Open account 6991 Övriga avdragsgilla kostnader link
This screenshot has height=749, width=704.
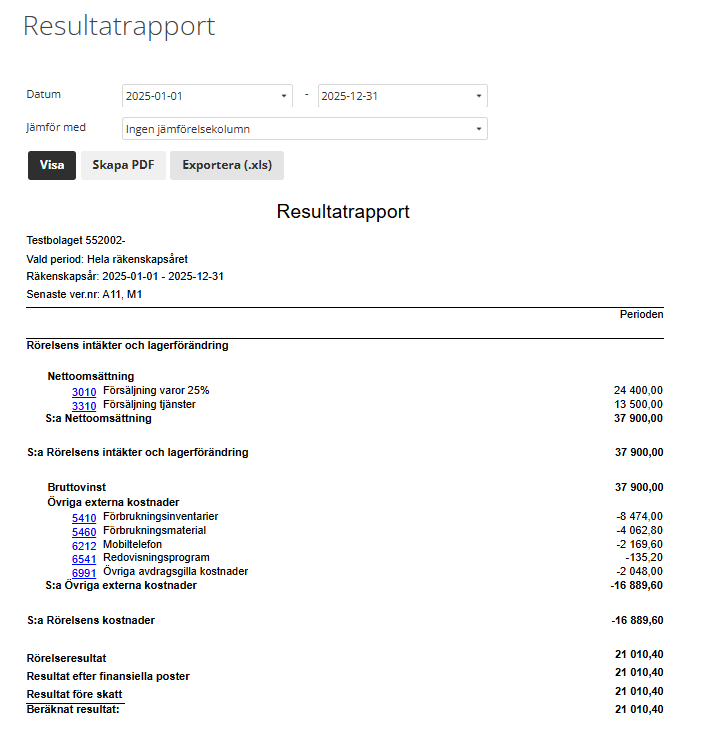click(84, 573)
